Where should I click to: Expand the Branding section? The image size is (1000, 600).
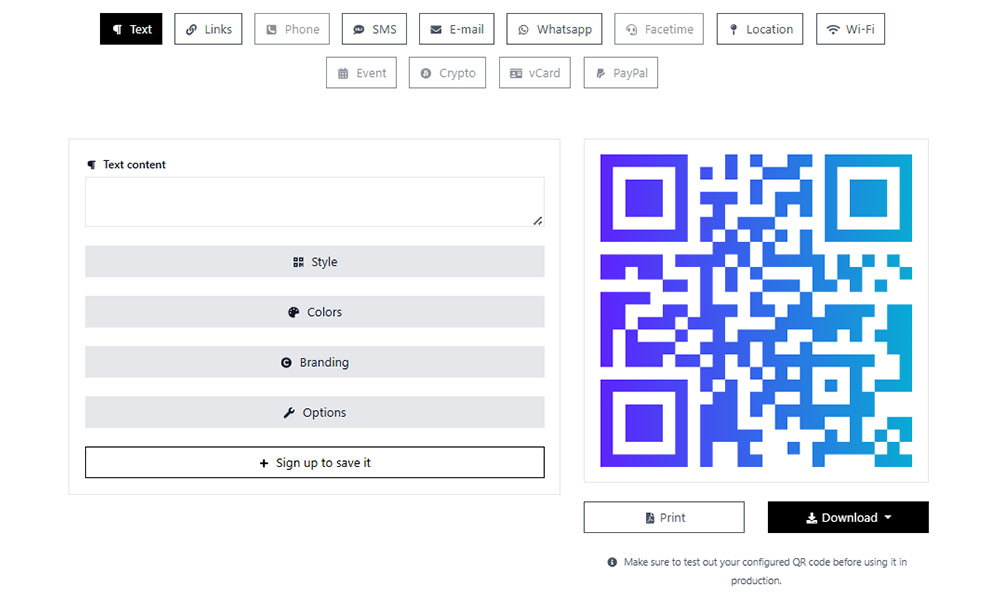tap(315, 362)
